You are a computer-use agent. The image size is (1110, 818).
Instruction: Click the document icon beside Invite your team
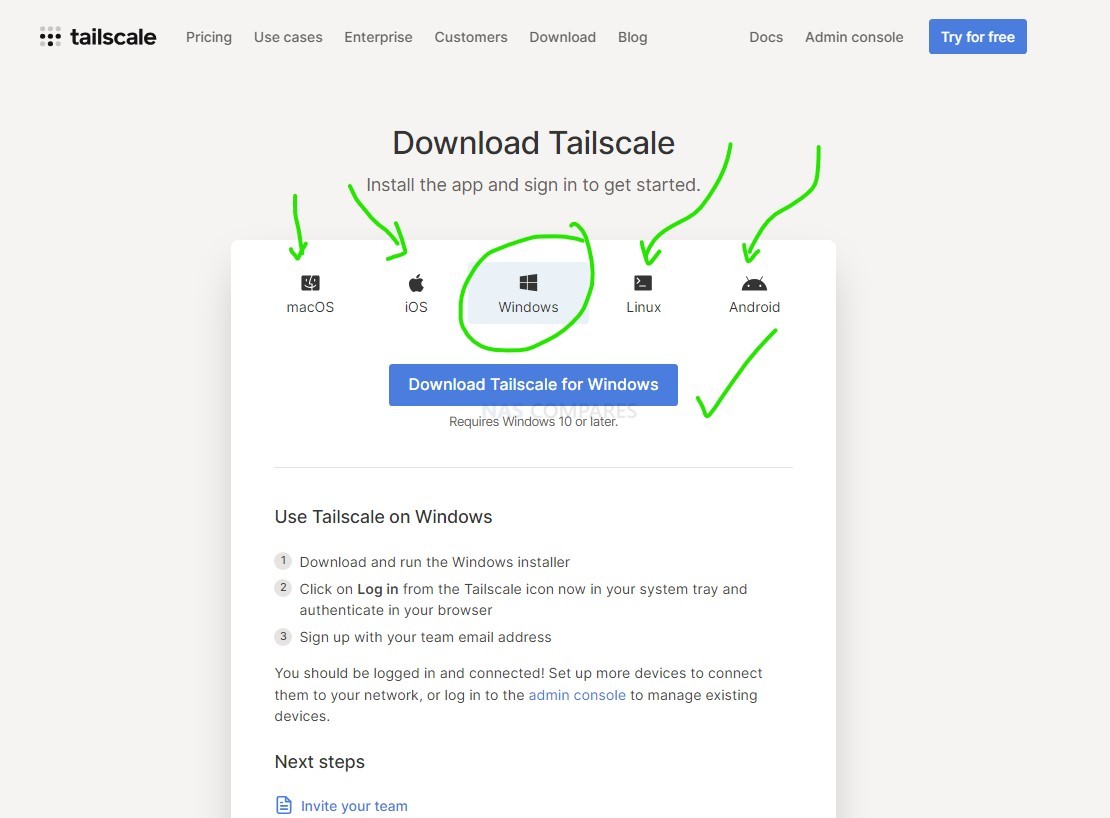[283, 805]
